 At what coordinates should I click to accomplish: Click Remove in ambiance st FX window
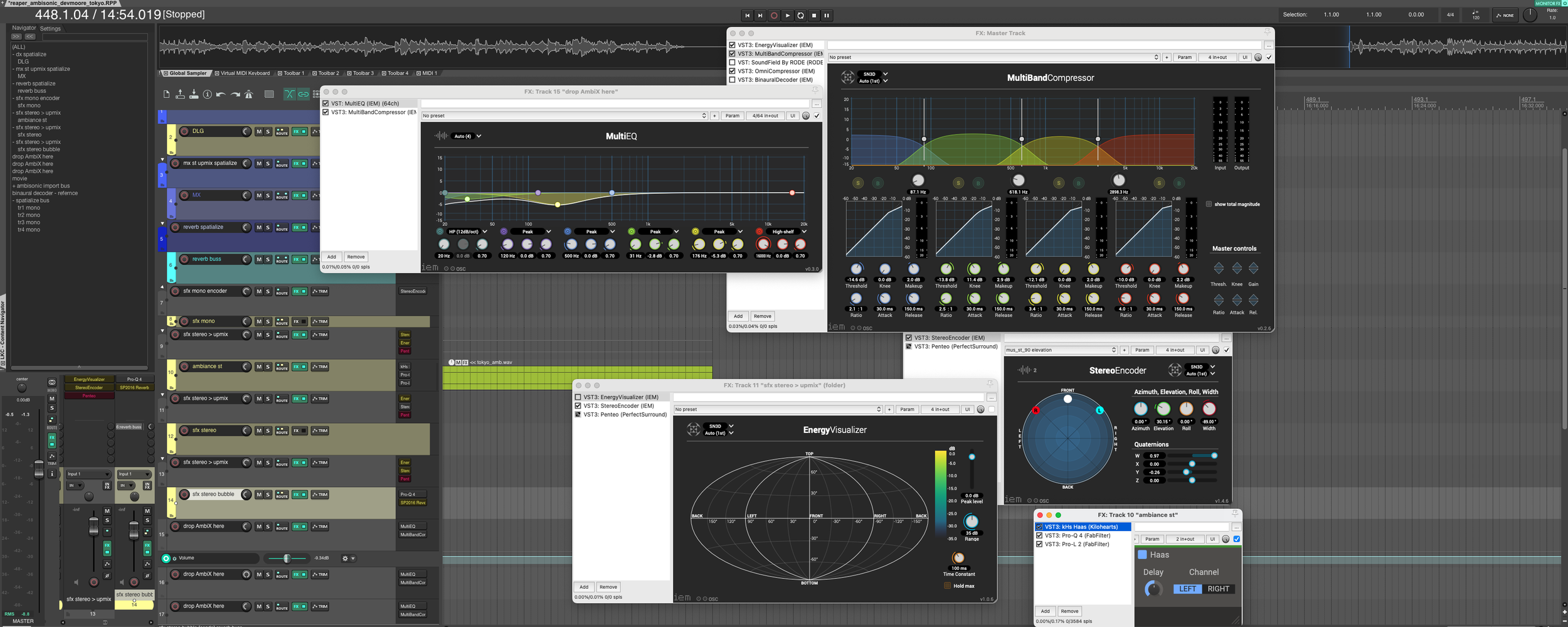pyautogui.click(x=1069, y=611)
